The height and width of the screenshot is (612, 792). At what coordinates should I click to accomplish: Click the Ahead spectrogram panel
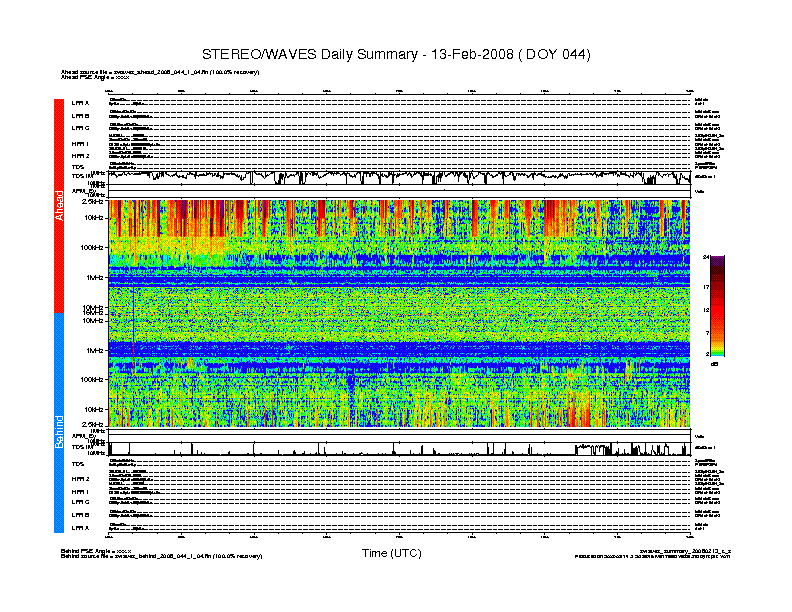pos(400,257)
